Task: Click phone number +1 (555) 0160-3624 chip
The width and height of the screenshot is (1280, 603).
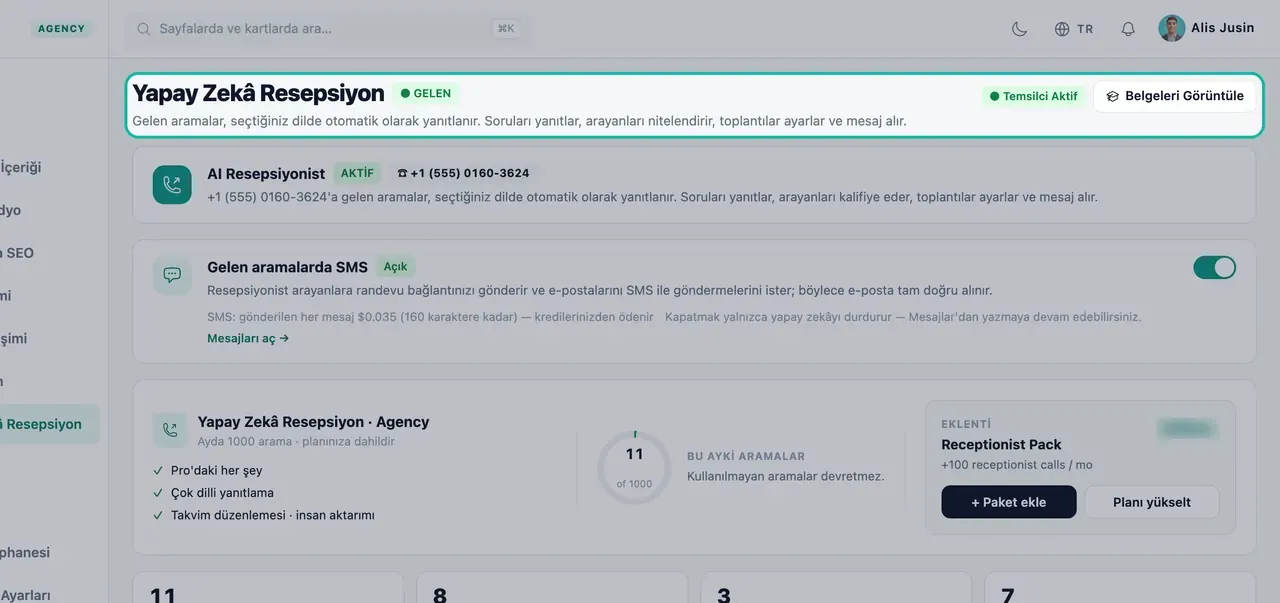Action: click(463, 173)
